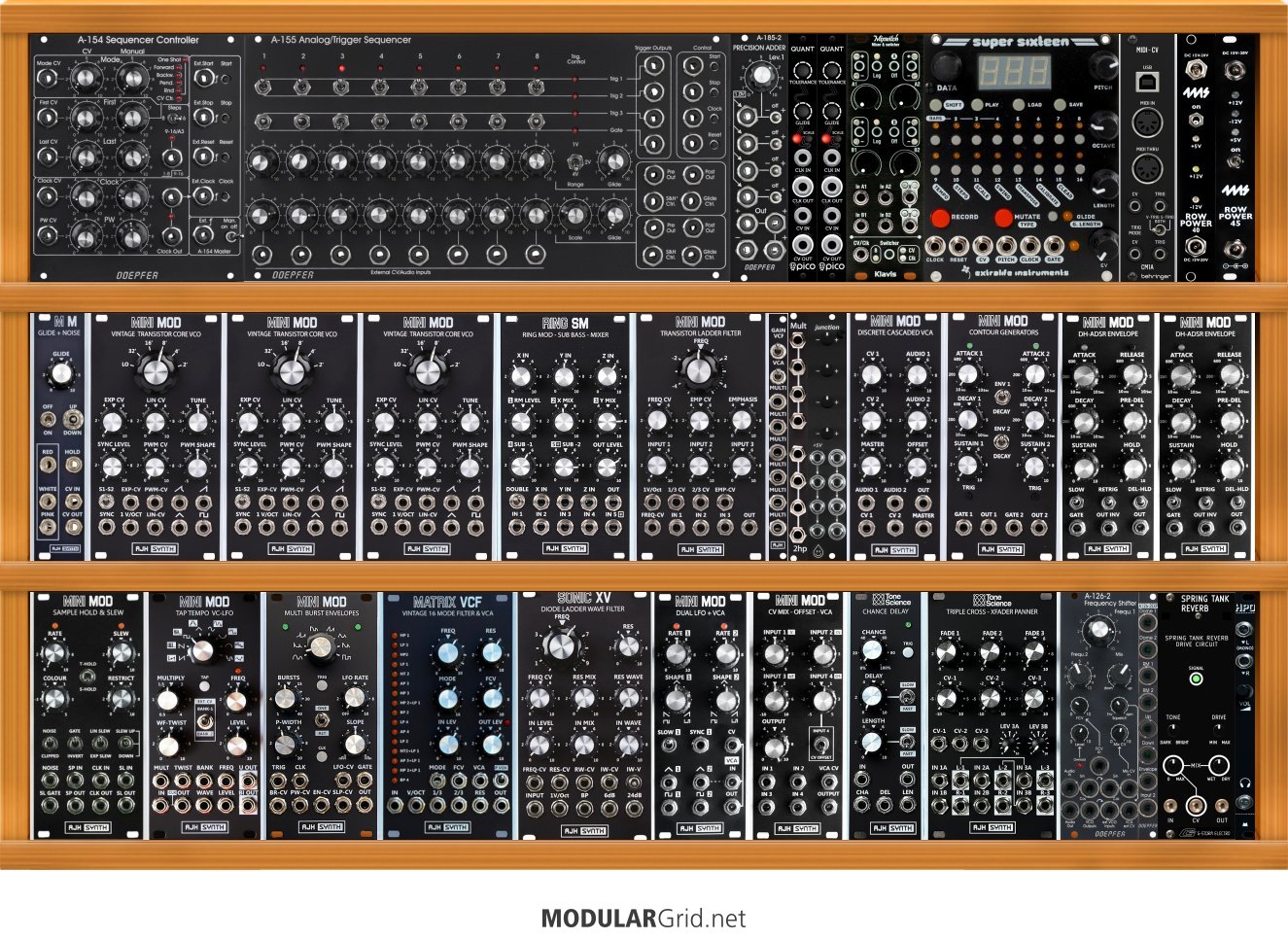Turn the shape selector knob on Multi Burst Envelopes
Viewport: 1288px width, 939px height.
pyautogui.click(x=321, y=647)
